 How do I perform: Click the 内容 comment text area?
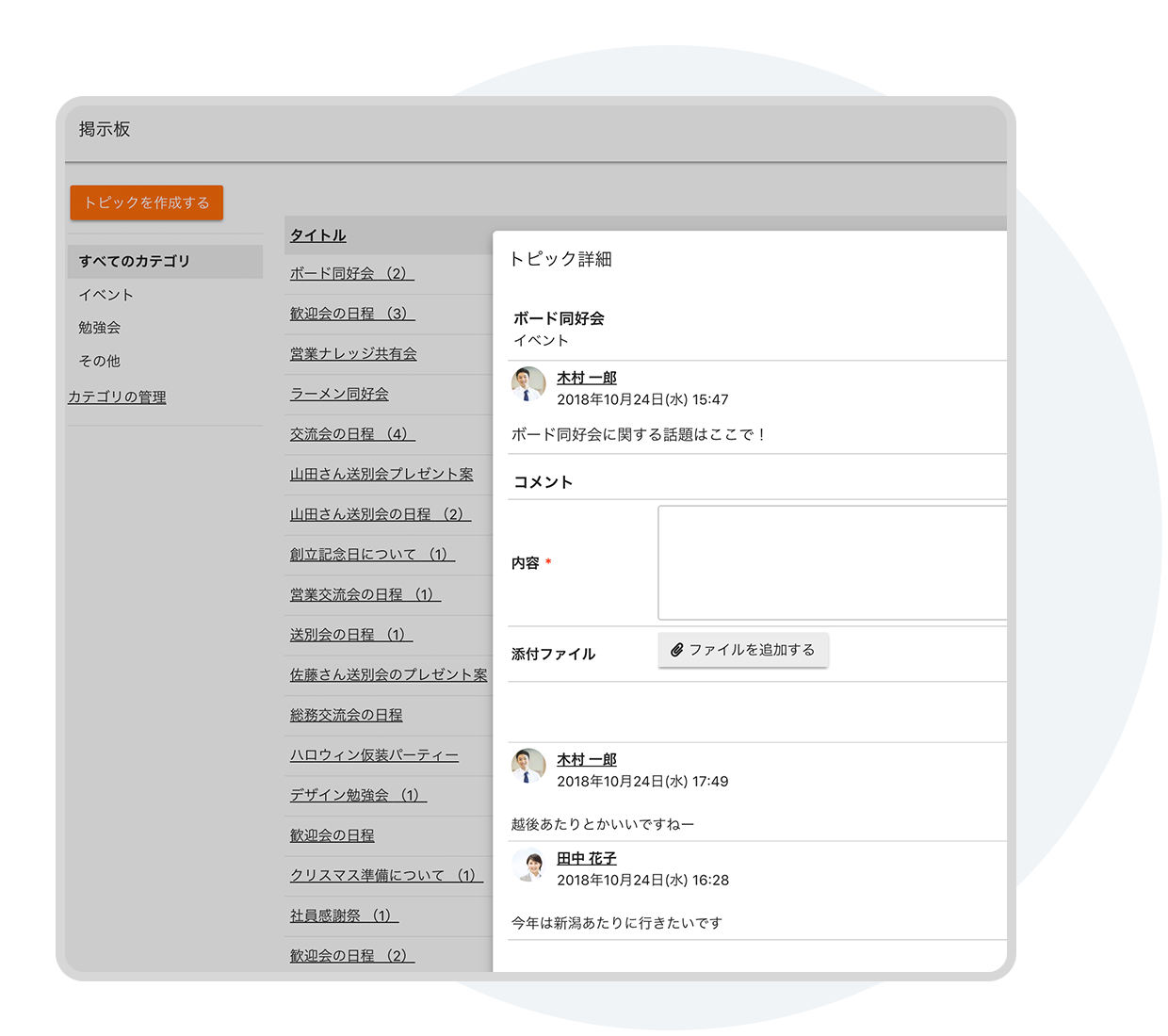[831, 562]
